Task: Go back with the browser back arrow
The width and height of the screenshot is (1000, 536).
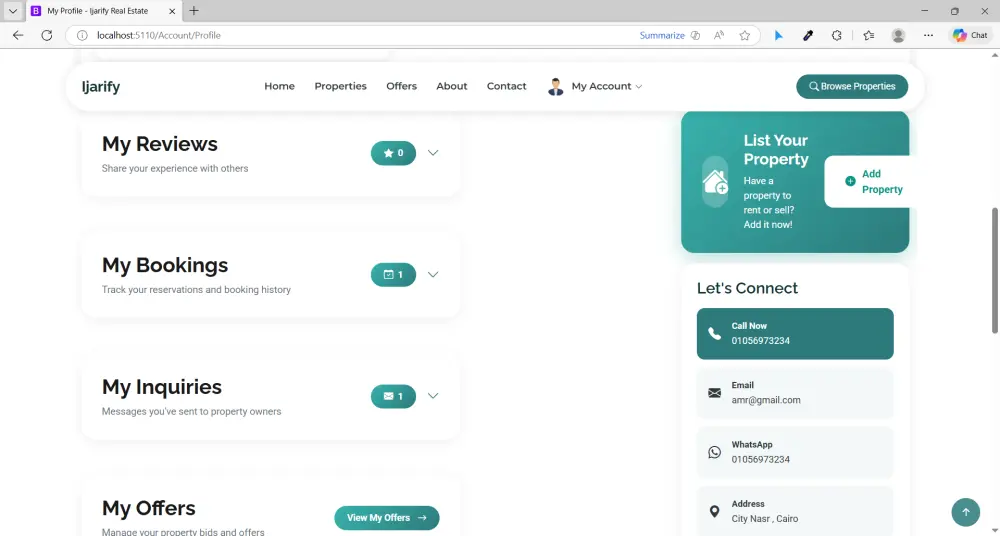Action: pyautogui.click(x=18, y=36)
